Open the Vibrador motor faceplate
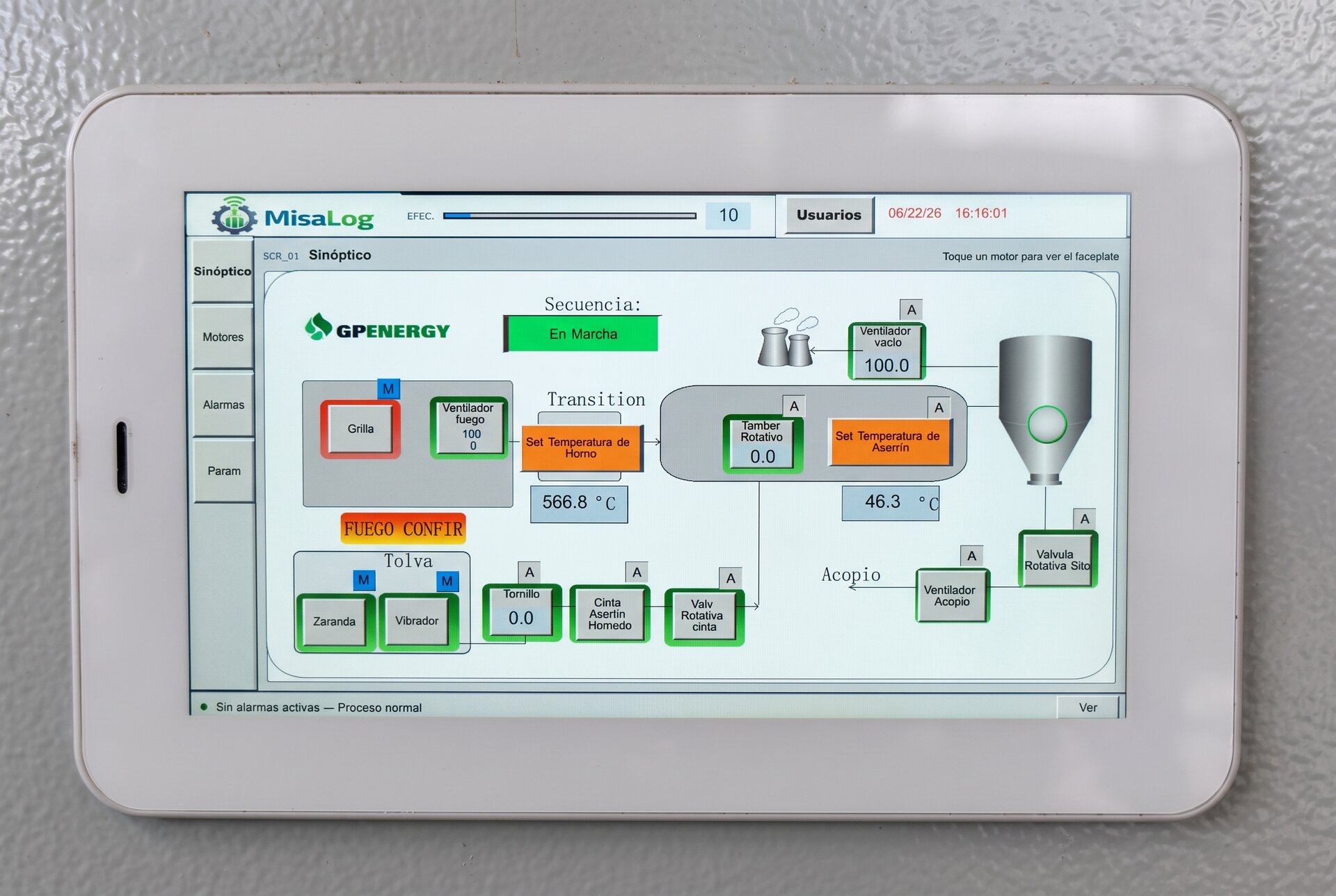Viewport: 1336px width, 896px height. point(417,621)
